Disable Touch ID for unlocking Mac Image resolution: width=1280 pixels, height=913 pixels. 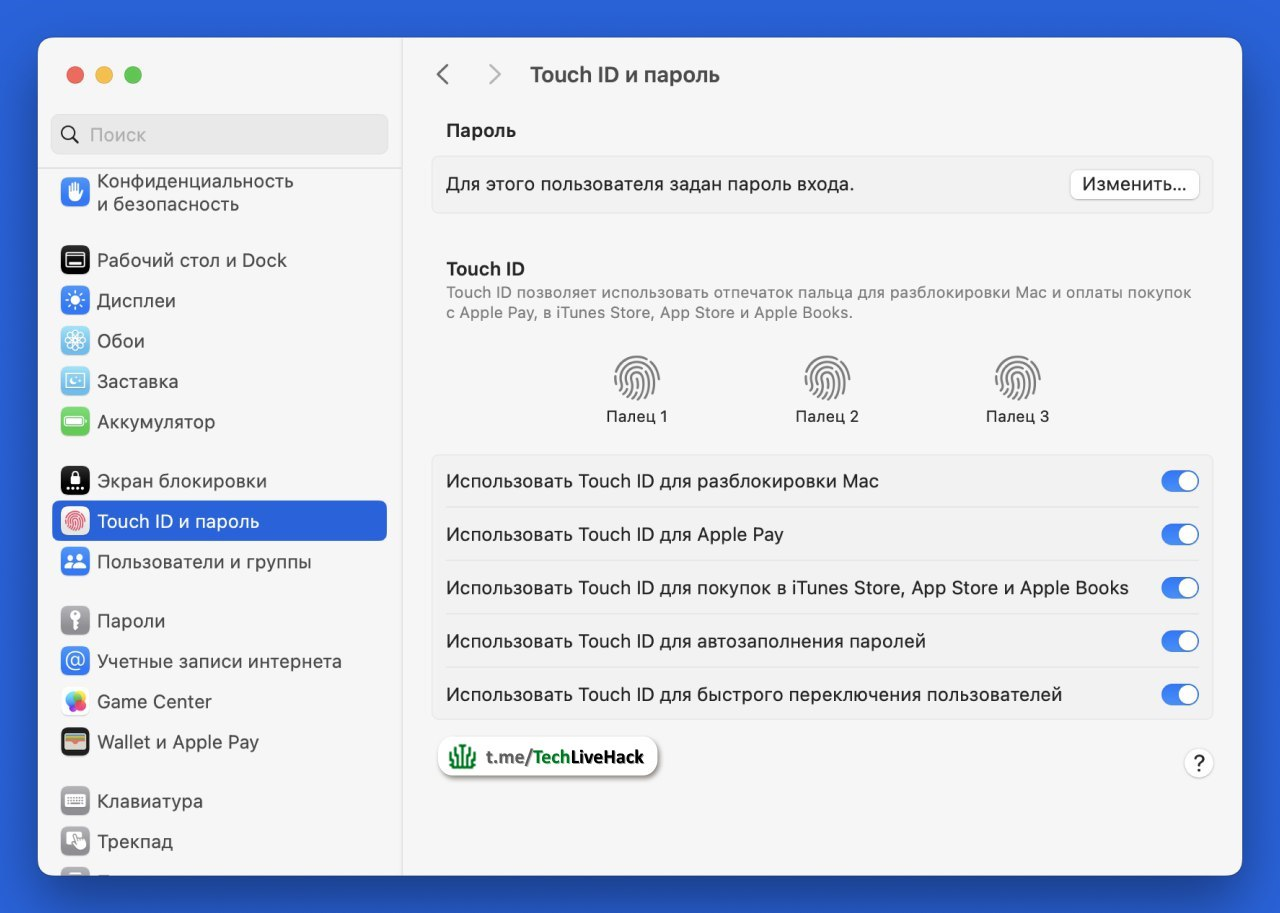pyautogui.click(x=1180, y=481)
